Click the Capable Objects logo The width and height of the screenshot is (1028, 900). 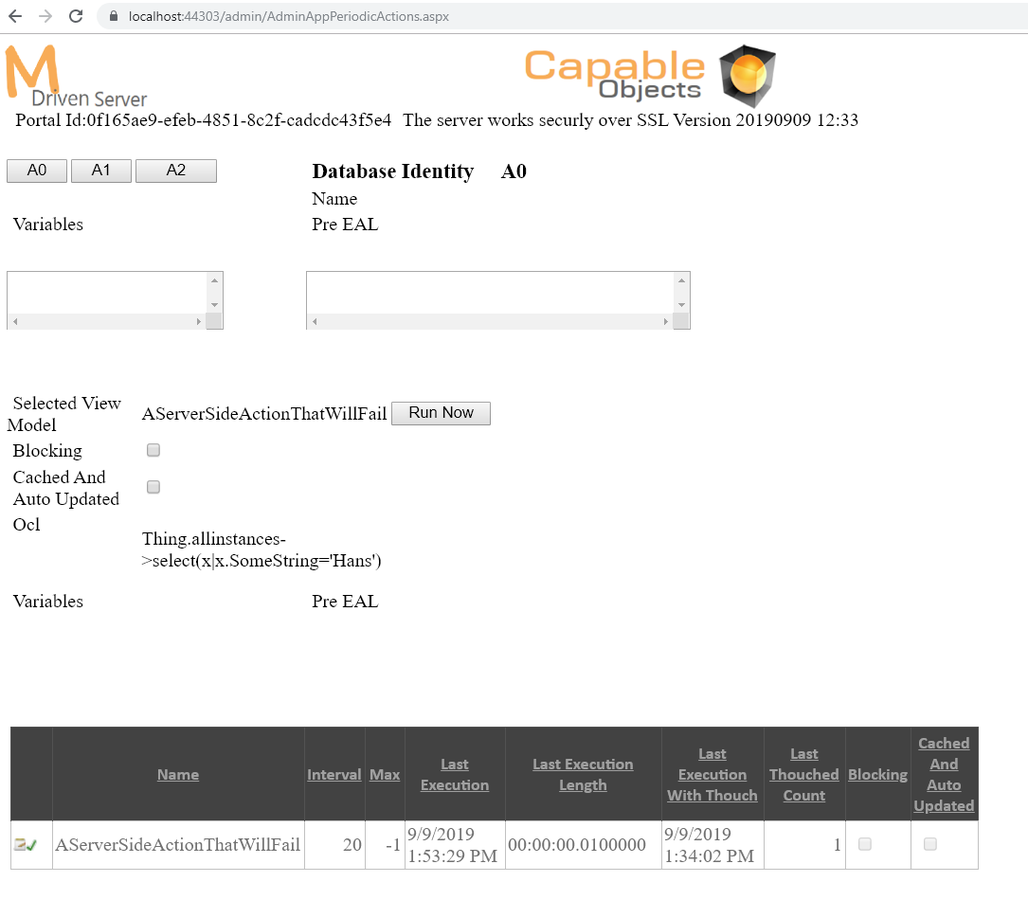[x=650, y=76]
